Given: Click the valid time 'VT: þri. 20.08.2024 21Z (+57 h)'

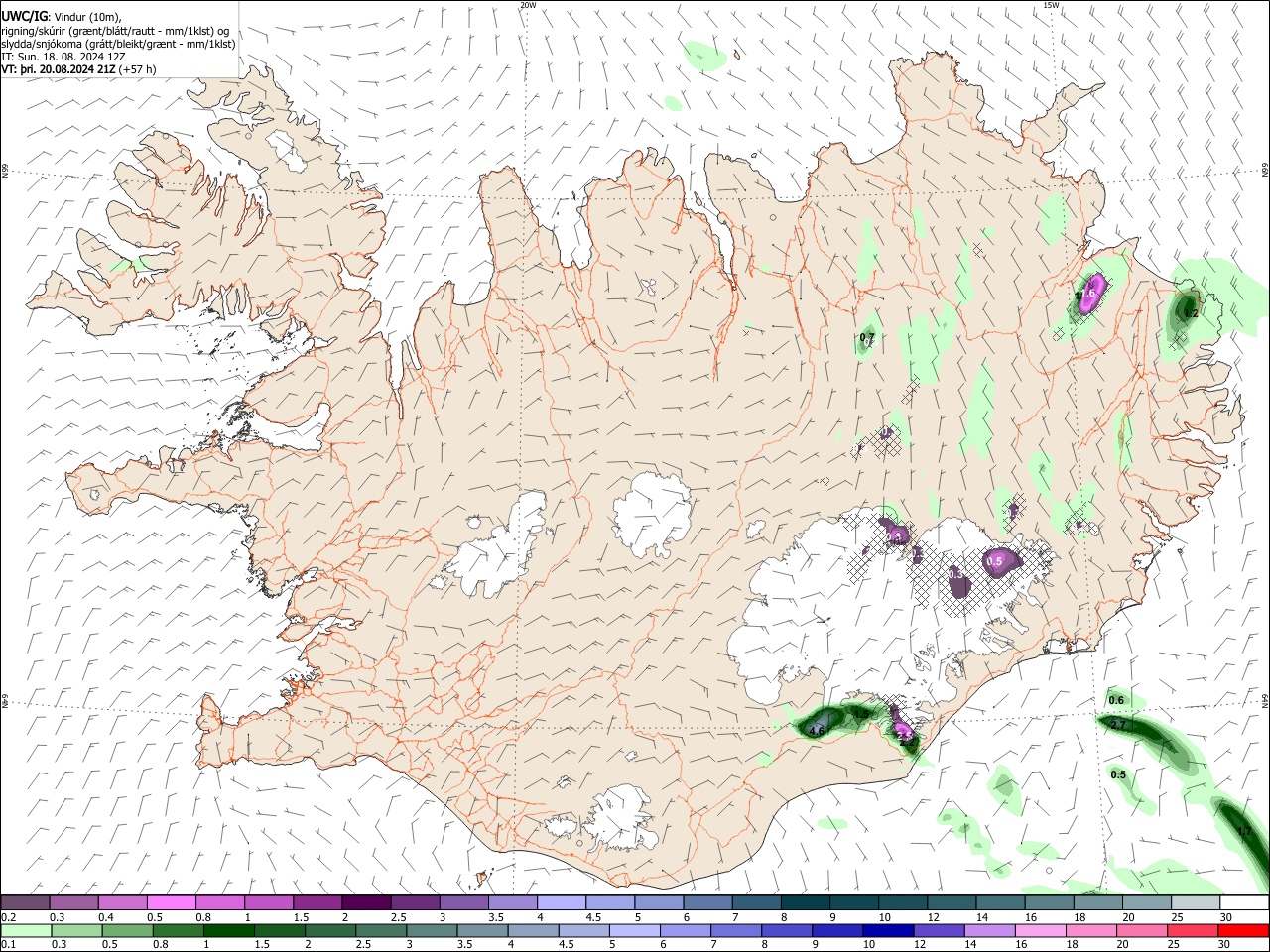Looking at the screenshot, I should pyautogui.click(x=78, y=69).
